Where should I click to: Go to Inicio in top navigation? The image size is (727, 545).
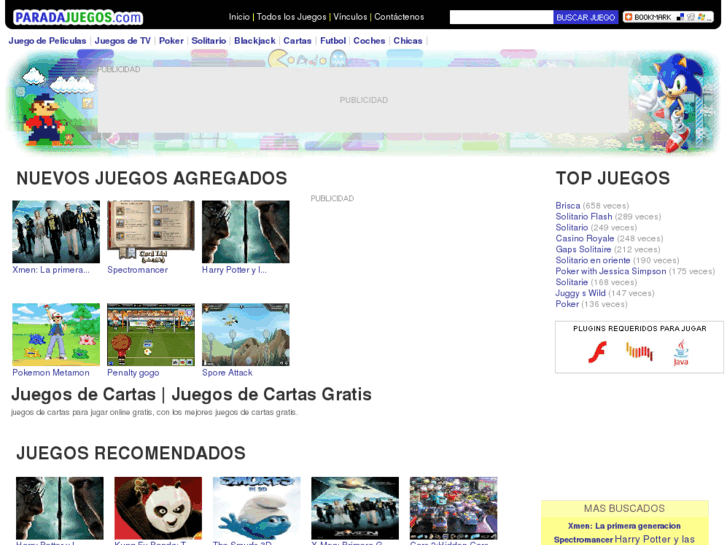coord(239,17)
